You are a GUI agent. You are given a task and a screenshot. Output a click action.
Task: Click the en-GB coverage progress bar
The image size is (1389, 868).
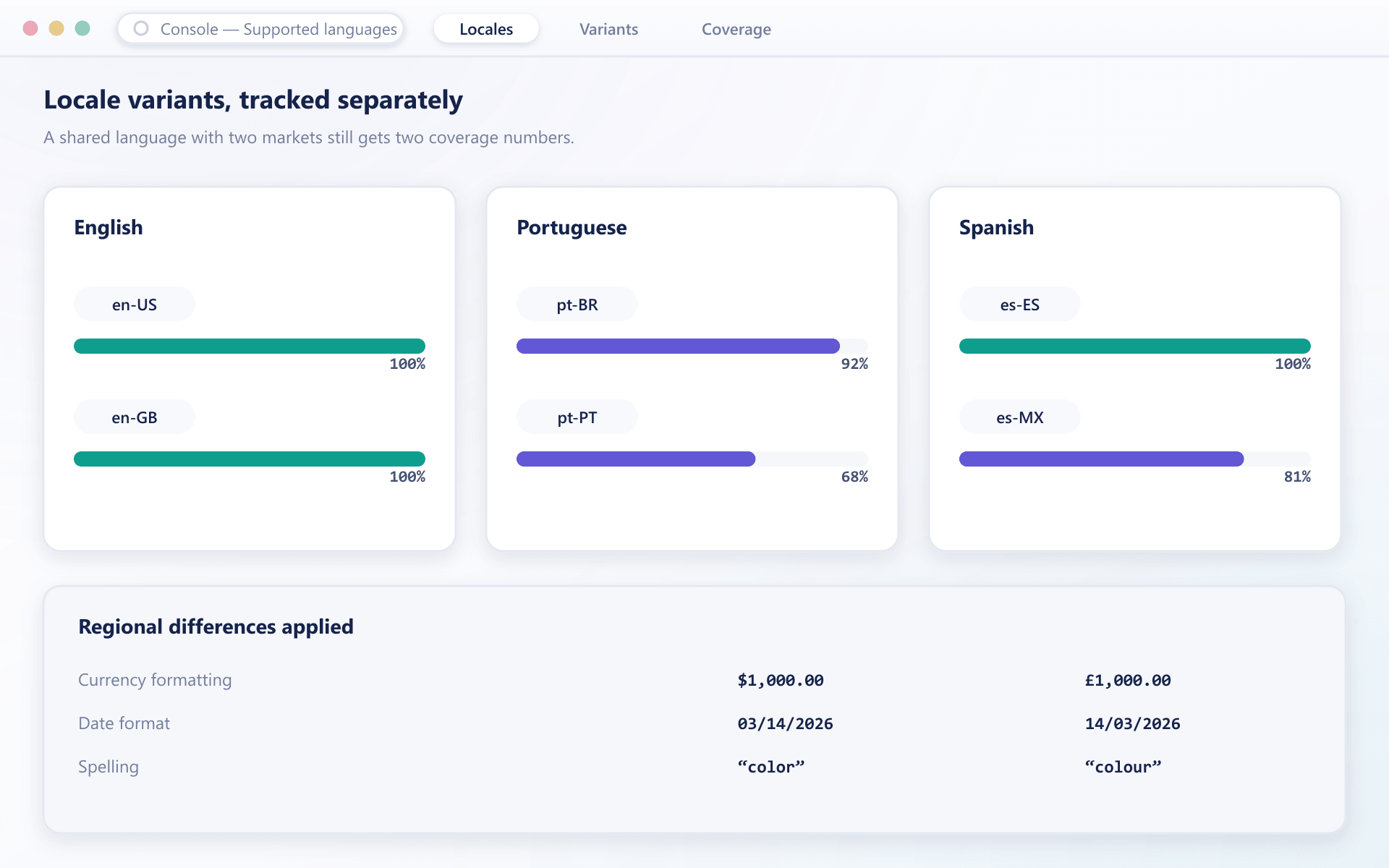250,459
